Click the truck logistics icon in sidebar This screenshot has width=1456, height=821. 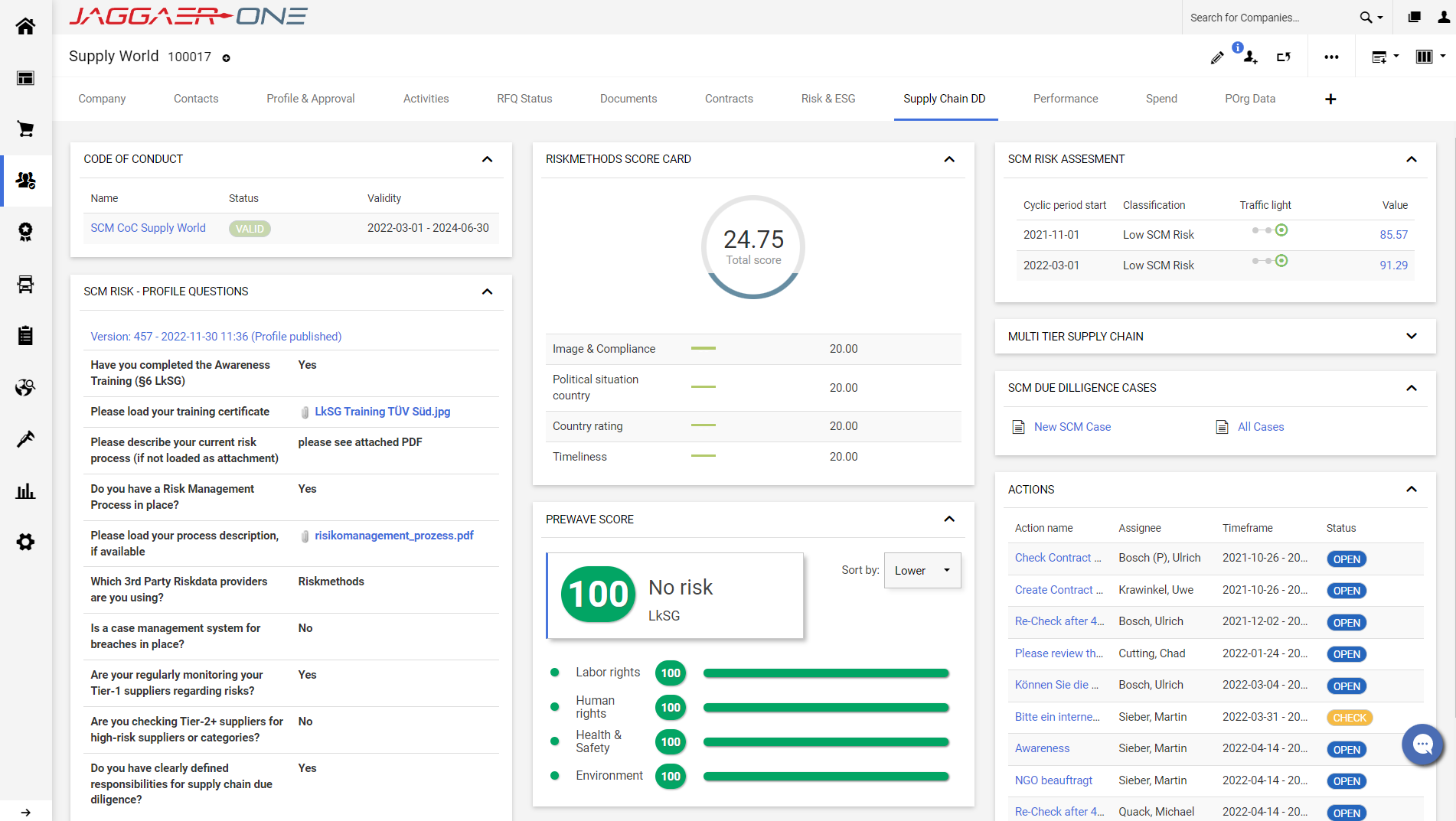[x=25, y=284]
